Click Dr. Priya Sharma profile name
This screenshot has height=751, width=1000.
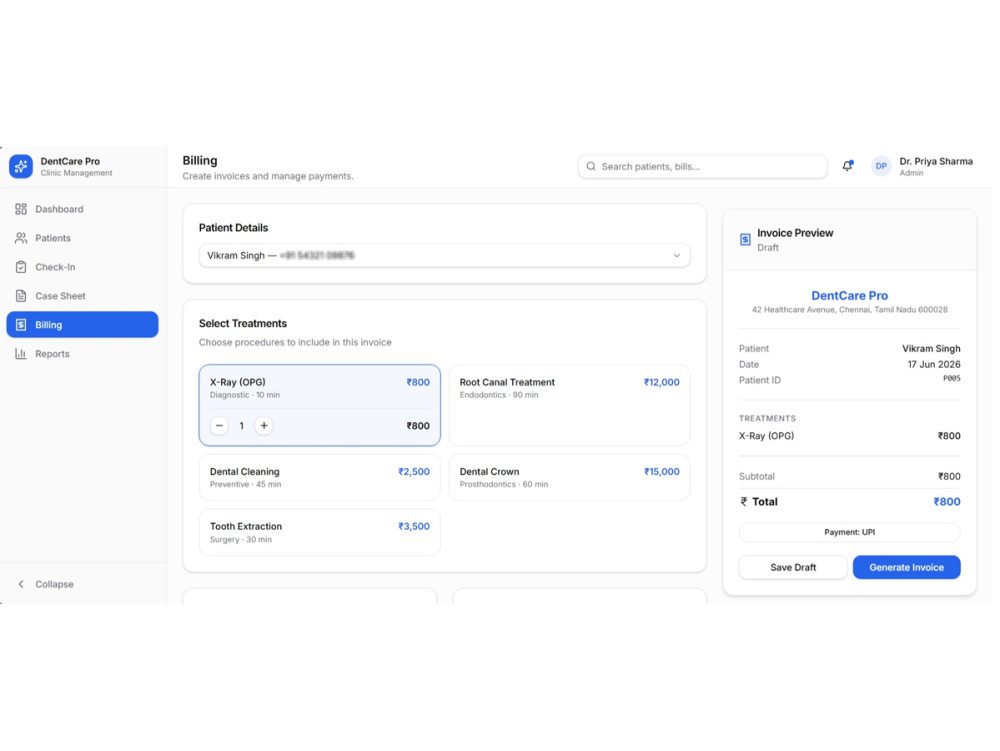[x=936, y=161]
